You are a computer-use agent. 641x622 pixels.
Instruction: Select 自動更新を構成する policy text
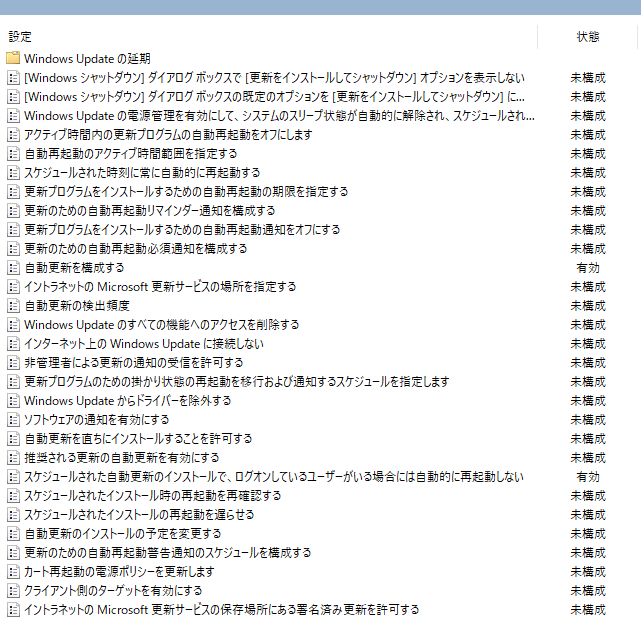[74, 268]
